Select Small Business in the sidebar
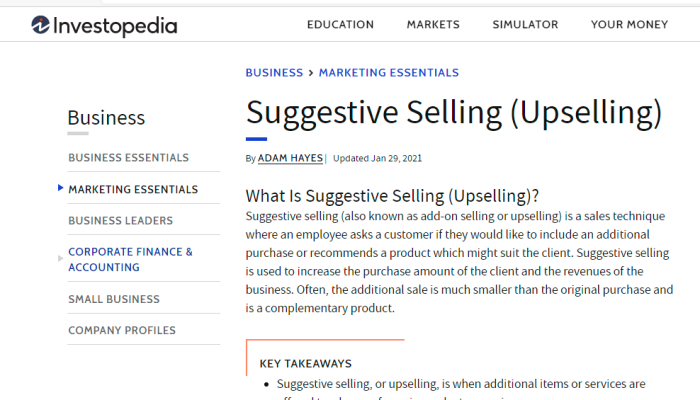700x400 pixels. [x=114, y=299]
